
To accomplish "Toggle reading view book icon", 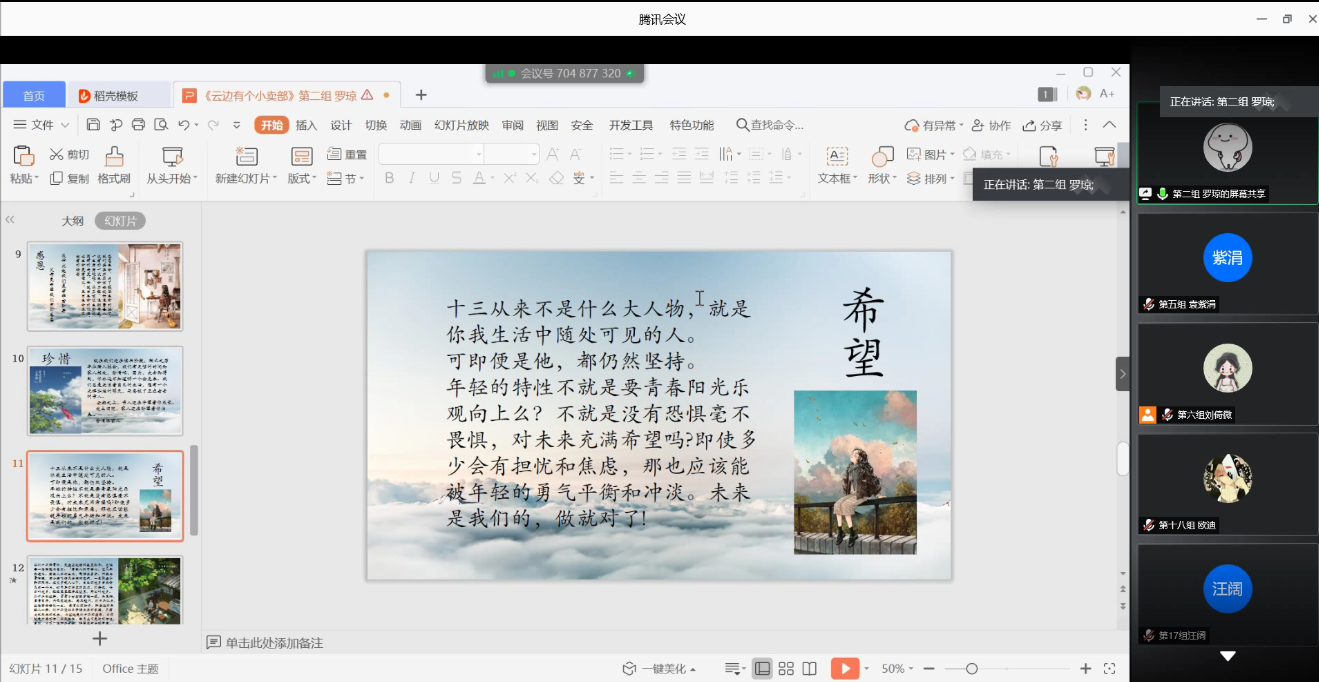I will point(809,668).
